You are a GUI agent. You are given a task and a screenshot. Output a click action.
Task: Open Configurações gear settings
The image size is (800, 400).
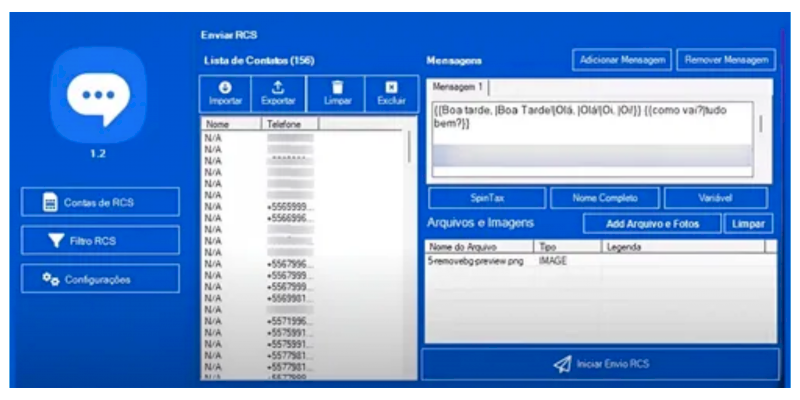[x=100, y=279]
